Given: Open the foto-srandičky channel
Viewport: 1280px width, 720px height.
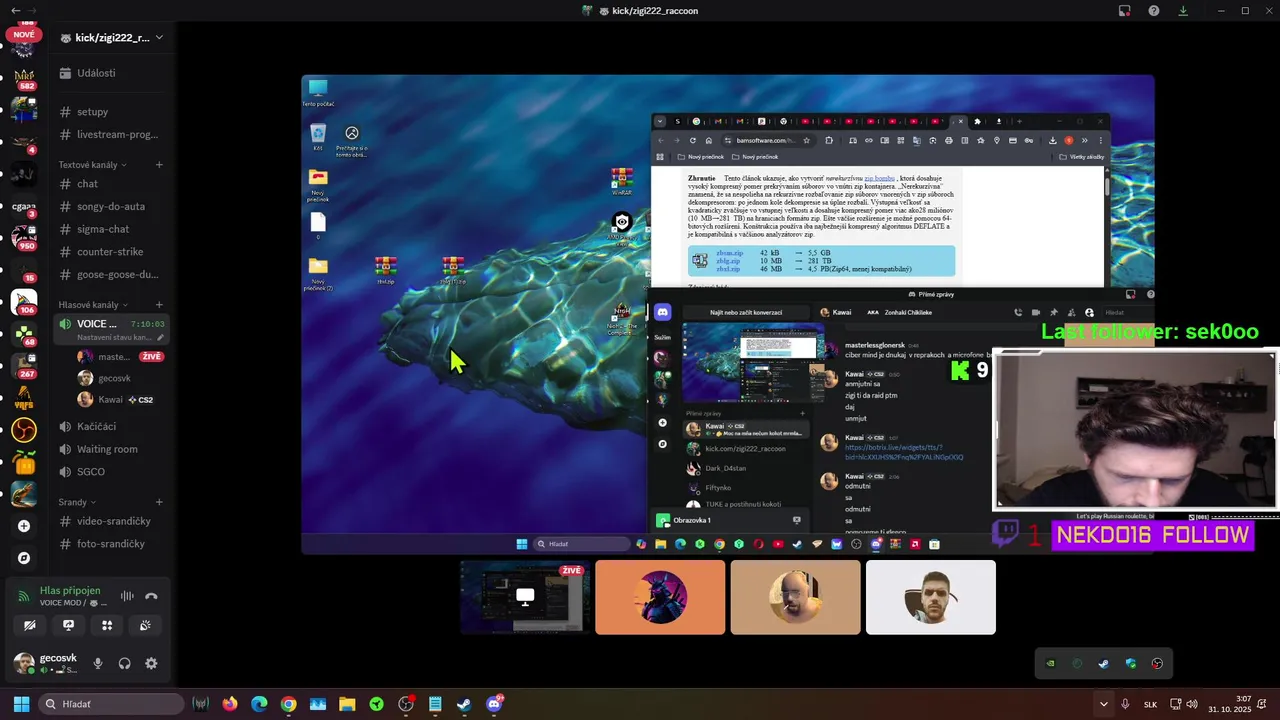Looking at the screenshot, I should tap(111, 544).
